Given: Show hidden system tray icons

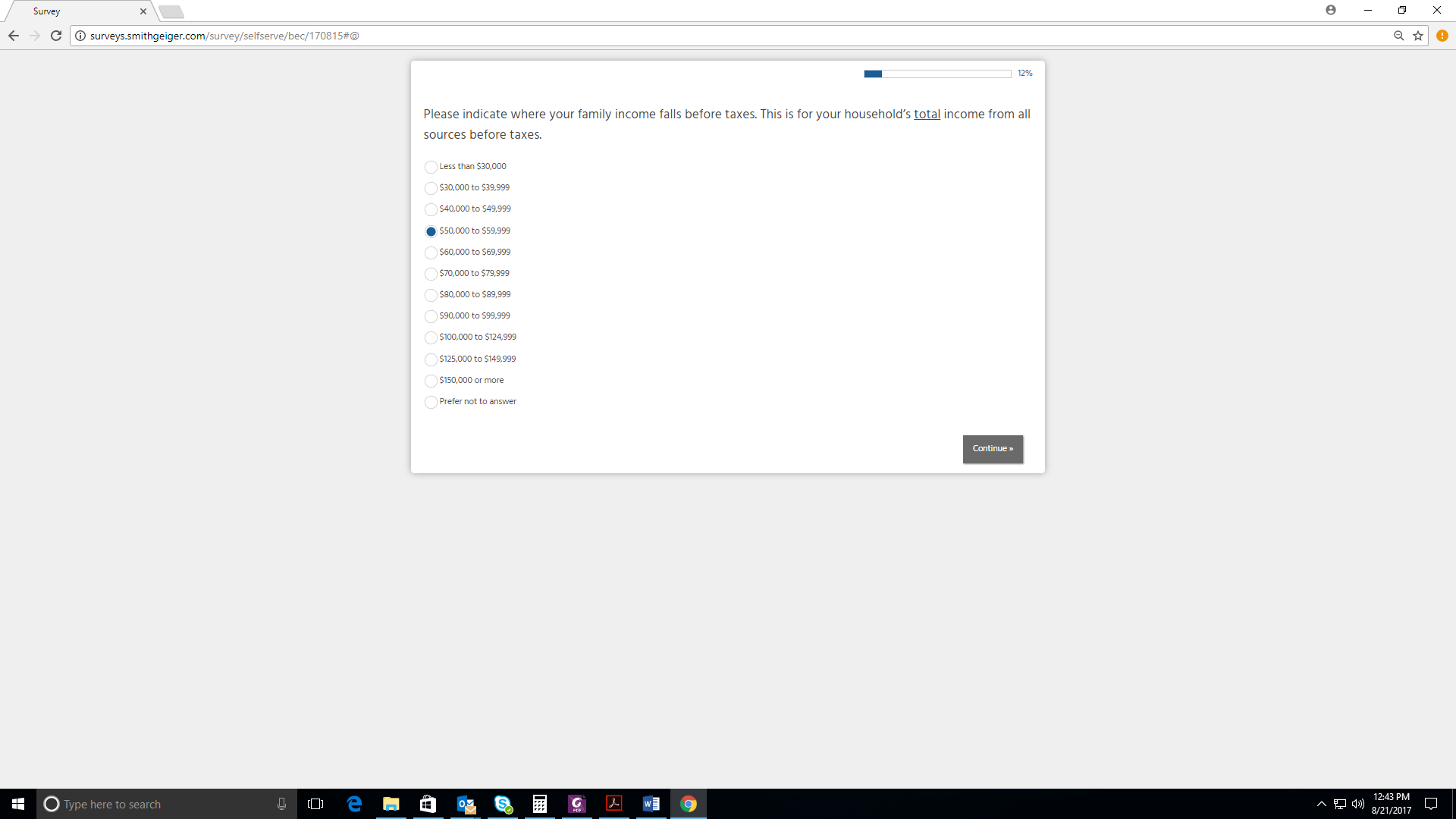Looking at the screenshot, I should tap(1321, 804).
